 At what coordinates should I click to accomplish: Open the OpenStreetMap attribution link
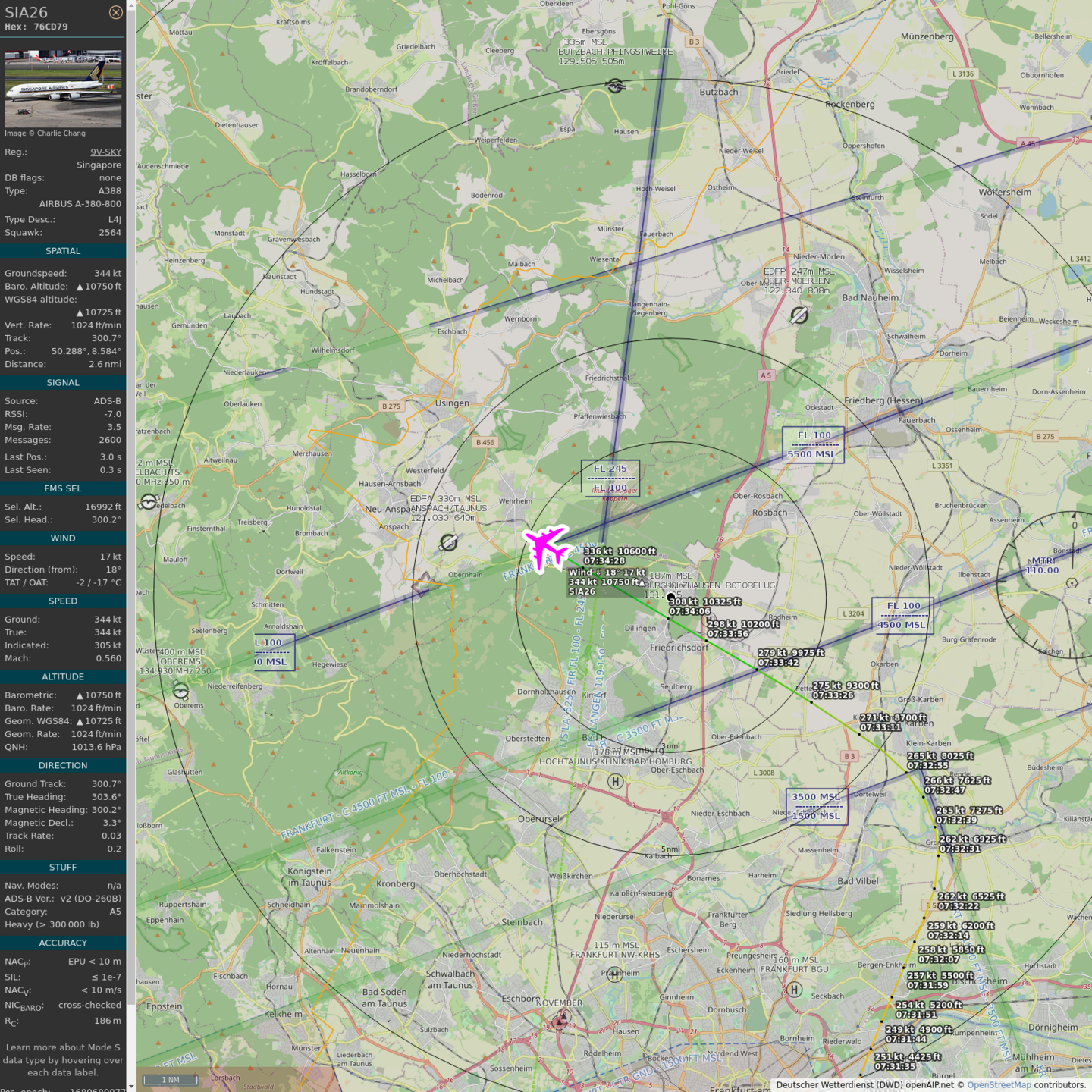pos(999,1085)
